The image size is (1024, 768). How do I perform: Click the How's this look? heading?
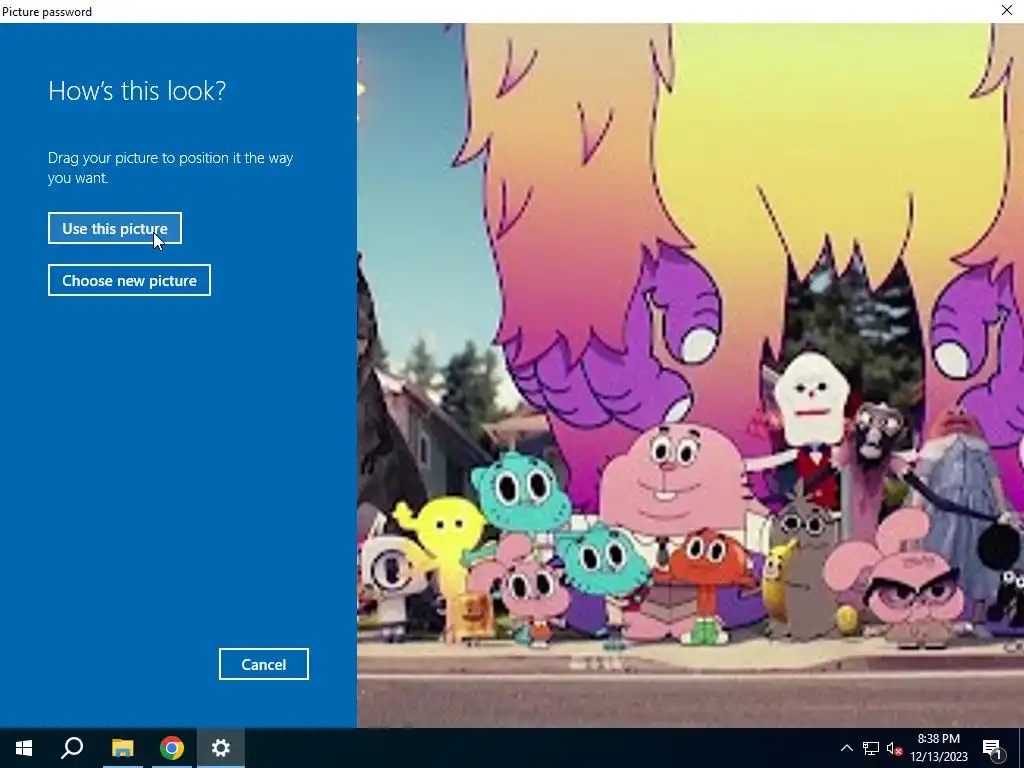pos(136,91)
